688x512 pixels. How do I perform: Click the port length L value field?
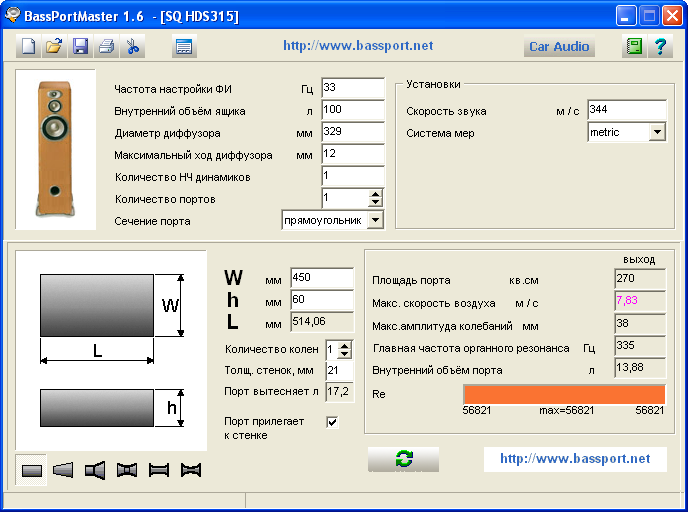322,322
